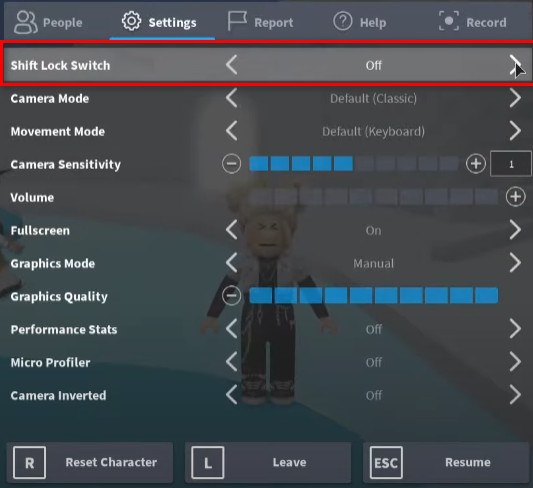Decrease Camera Sensitivity with minus icon

[231, 164]
